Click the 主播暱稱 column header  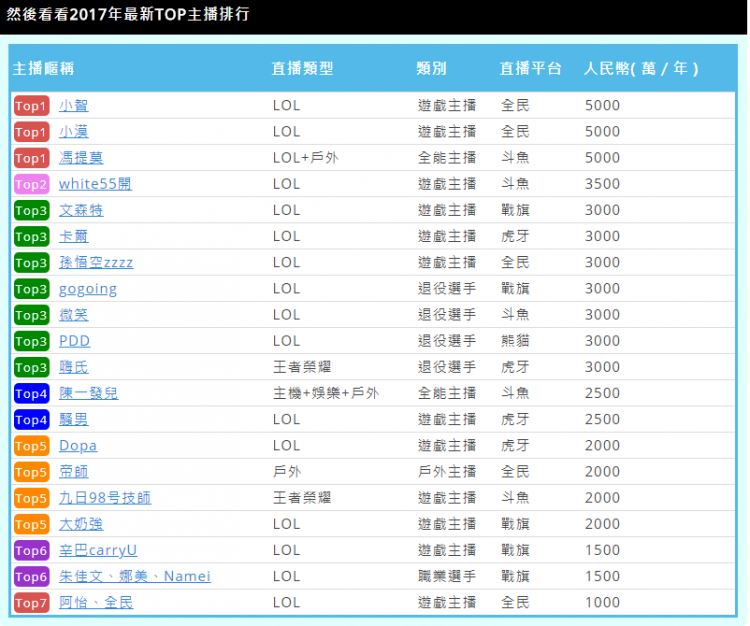(x=43, y=69)
